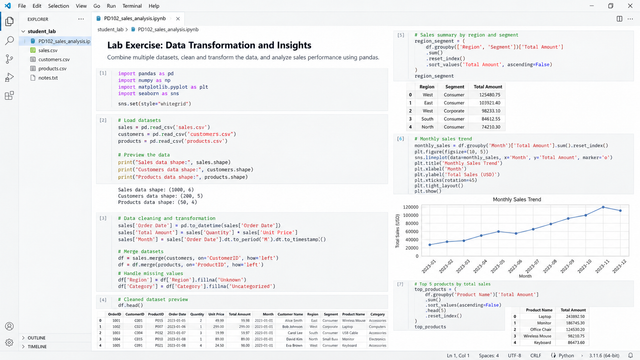Expand the Outline section
The width and height of the screenshot is (640, 360).
(x=23, y=338)
